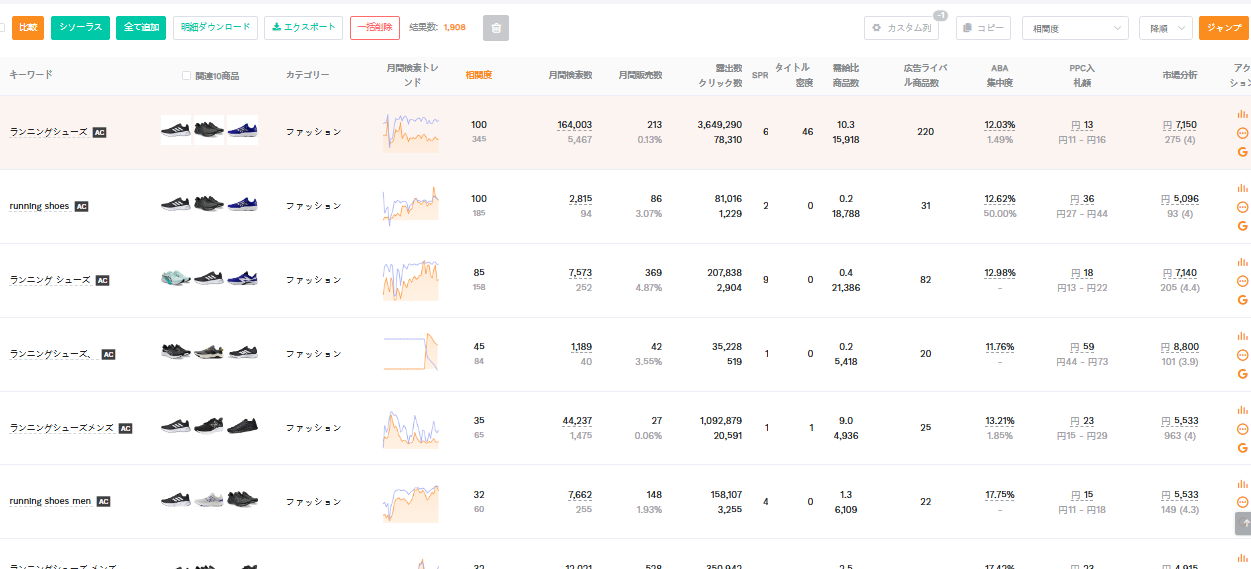The width and height of the screenshot is (1251, 569).
Task: Click the trend chart in the 1,189 searches row
Action: coord(411,354)
